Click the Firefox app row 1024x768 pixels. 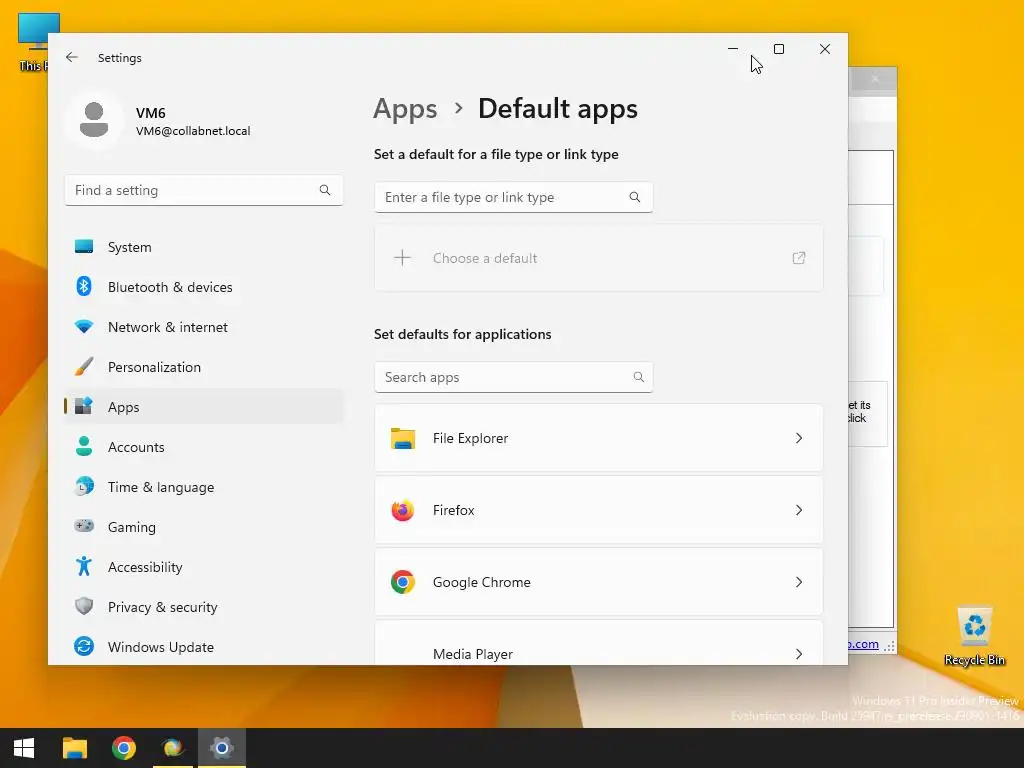pyautogui.click(x=598, y=510)
